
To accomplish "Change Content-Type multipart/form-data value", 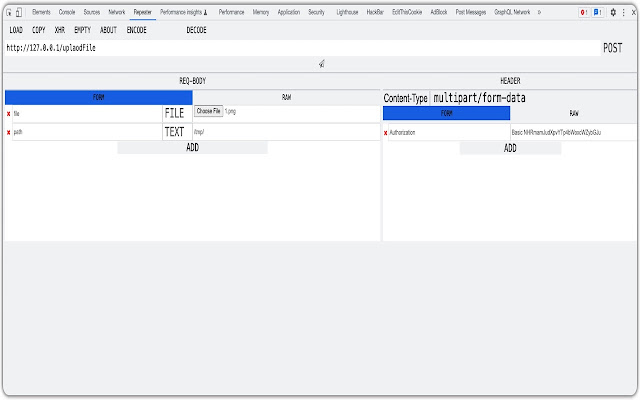I will (479, 98).
